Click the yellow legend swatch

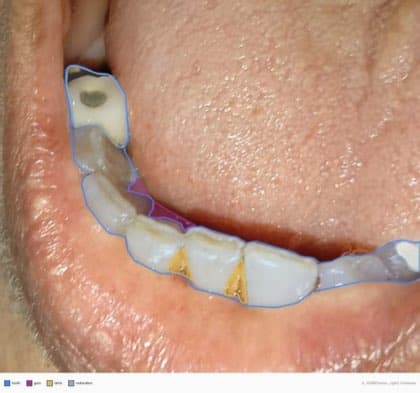(x=50, y=383)
